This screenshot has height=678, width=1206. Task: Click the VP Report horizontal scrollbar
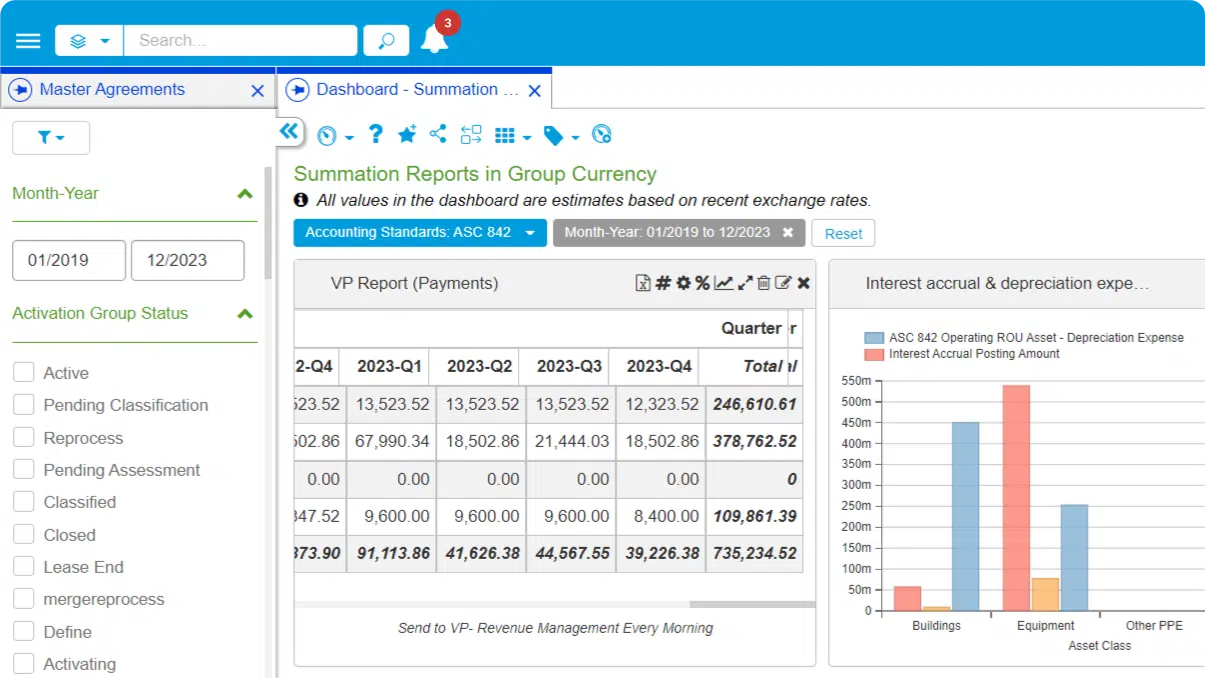click(752, 604)
